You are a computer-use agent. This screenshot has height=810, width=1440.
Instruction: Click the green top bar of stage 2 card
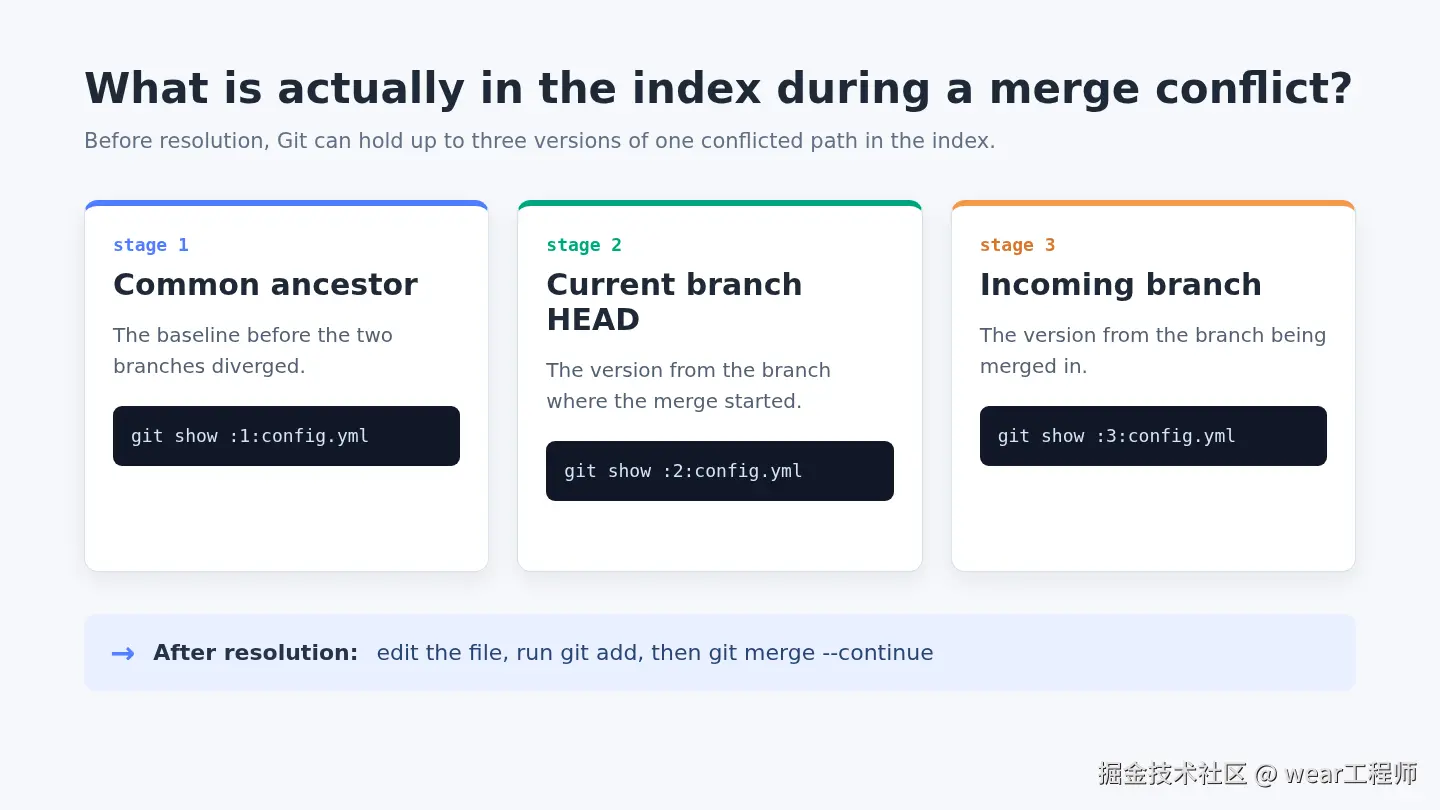click(720, 203)
